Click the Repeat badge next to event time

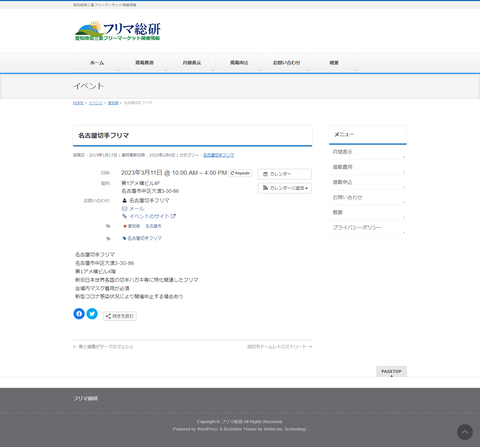pyautogui.click(x=240, y=173)
